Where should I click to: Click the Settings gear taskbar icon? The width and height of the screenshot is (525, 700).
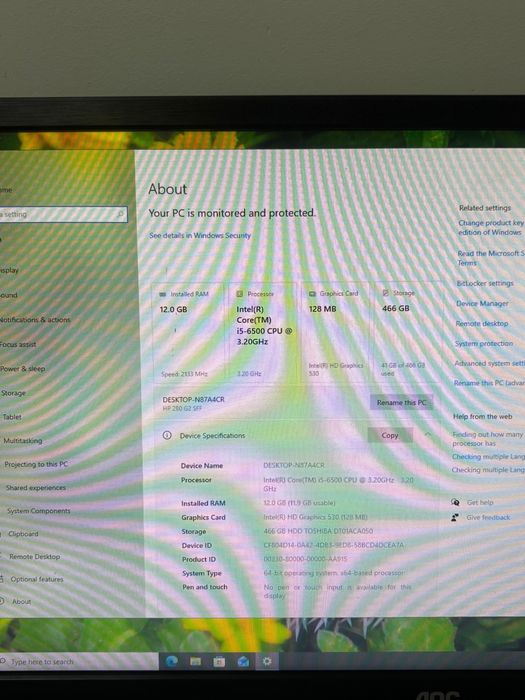pos(267,661)
